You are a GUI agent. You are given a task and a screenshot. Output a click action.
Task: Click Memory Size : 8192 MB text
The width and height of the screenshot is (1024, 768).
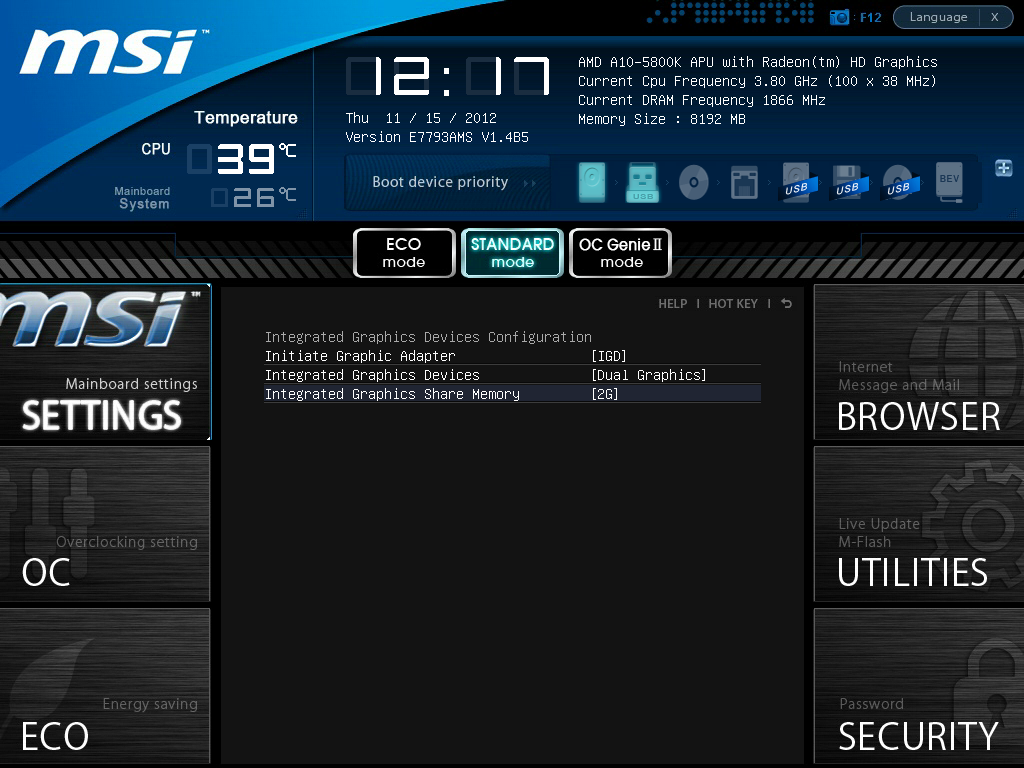click(662, 119)
